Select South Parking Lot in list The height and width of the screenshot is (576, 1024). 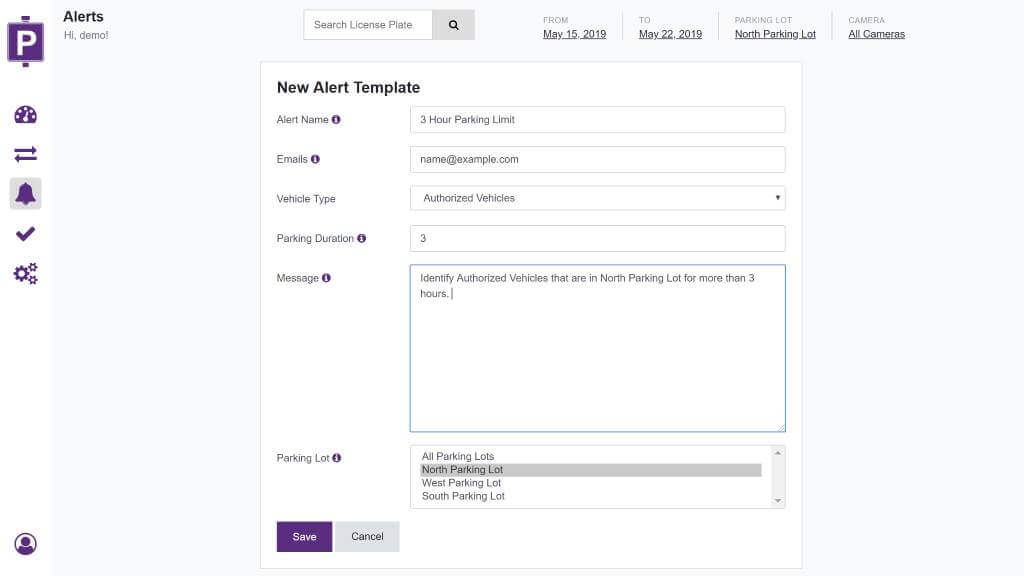click(463, 496)
